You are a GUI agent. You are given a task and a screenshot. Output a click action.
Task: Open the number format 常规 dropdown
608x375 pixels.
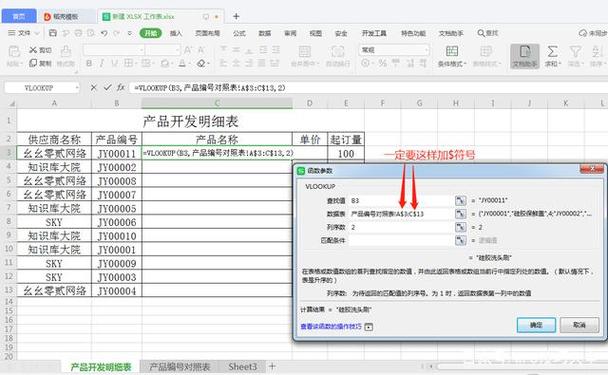click(x=426, y=50)
